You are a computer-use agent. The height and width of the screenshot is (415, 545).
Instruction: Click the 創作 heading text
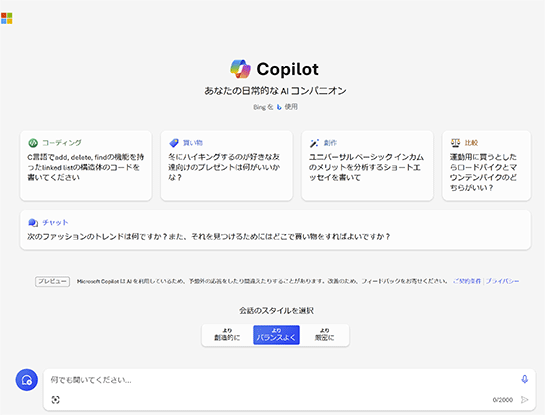click(x=330, y=143)
